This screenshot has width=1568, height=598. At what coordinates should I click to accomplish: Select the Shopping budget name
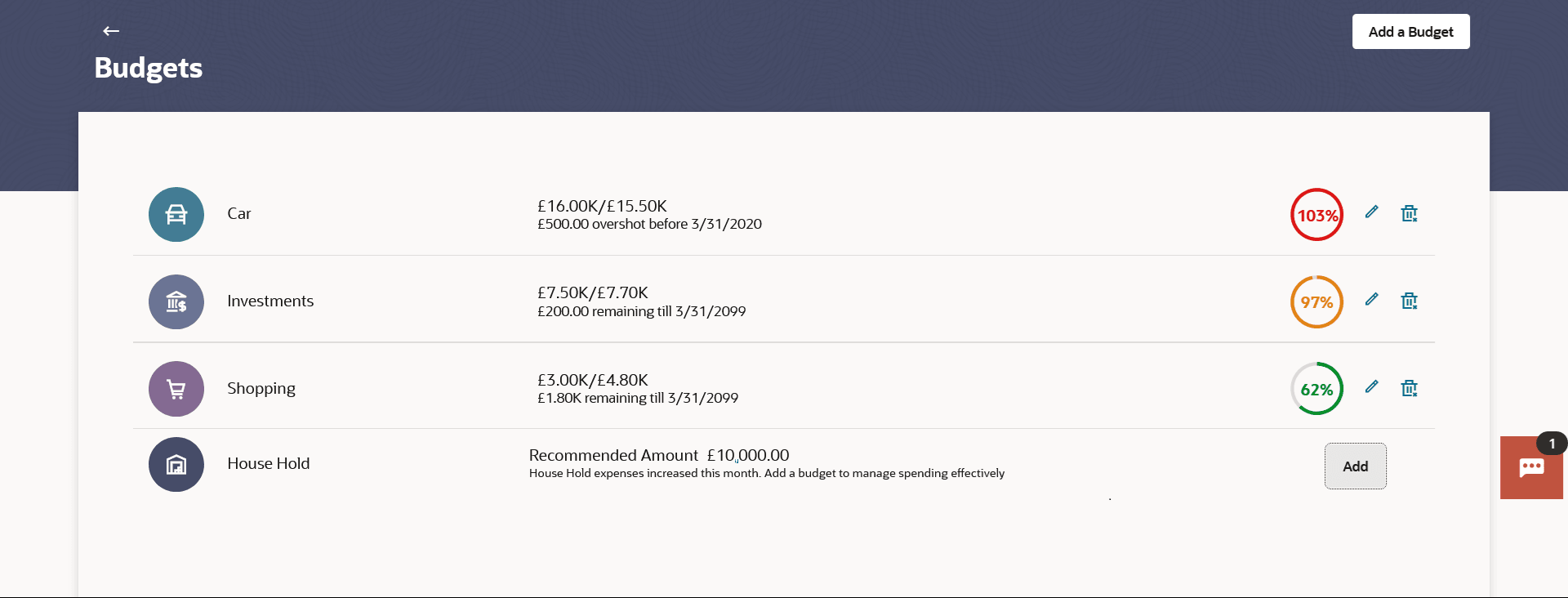point(261,389)
